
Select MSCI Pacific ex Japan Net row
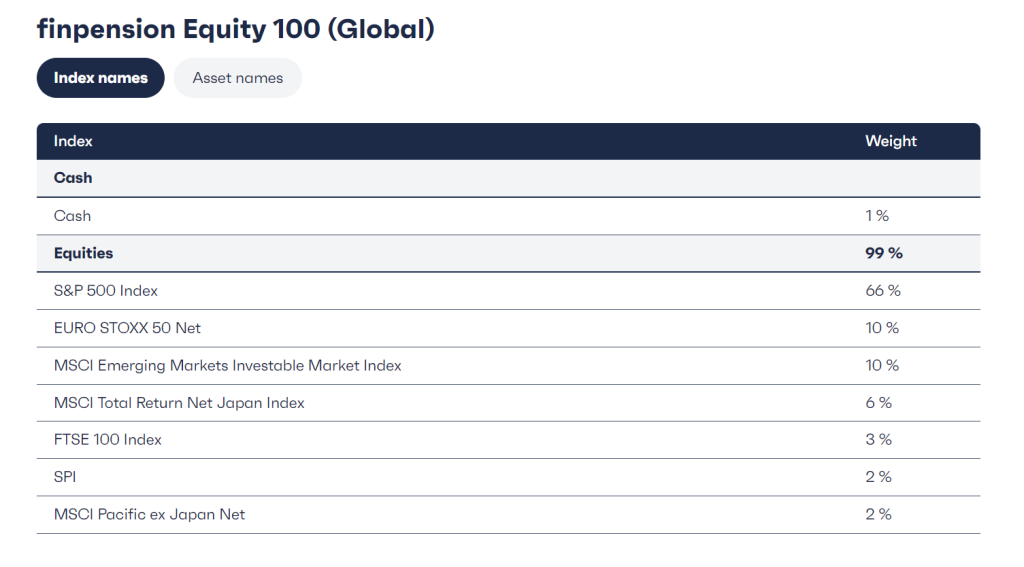(149, 515)
